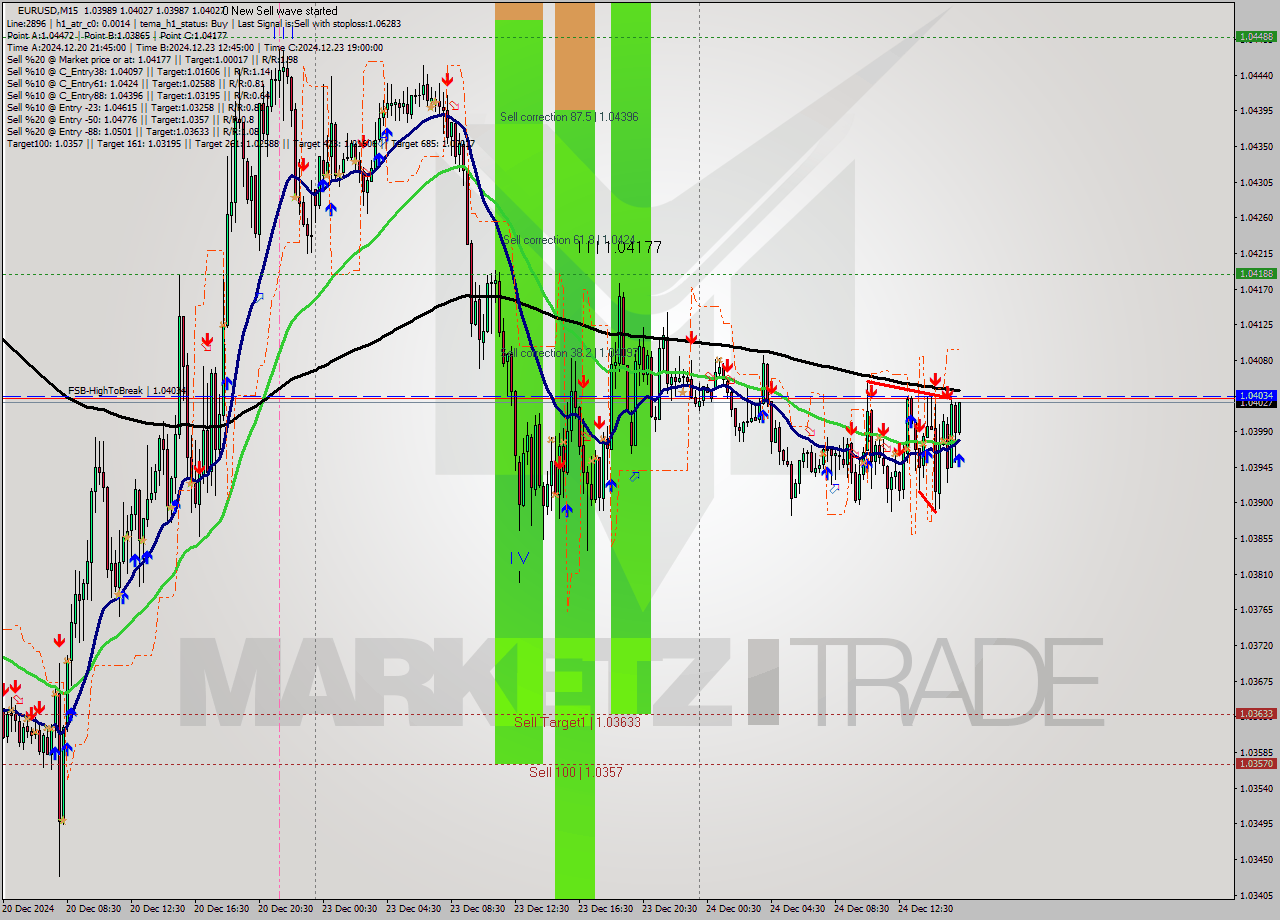Click the 'I V' wave label
Viewport: 1280px width, 920px height.
520,557
